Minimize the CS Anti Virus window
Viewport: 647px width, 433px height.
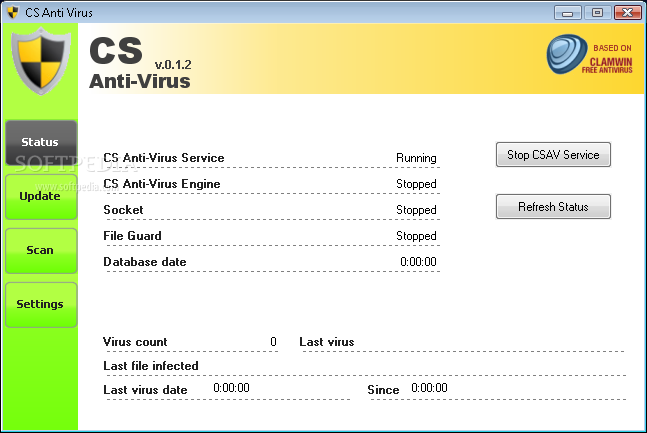coord(567,13)
